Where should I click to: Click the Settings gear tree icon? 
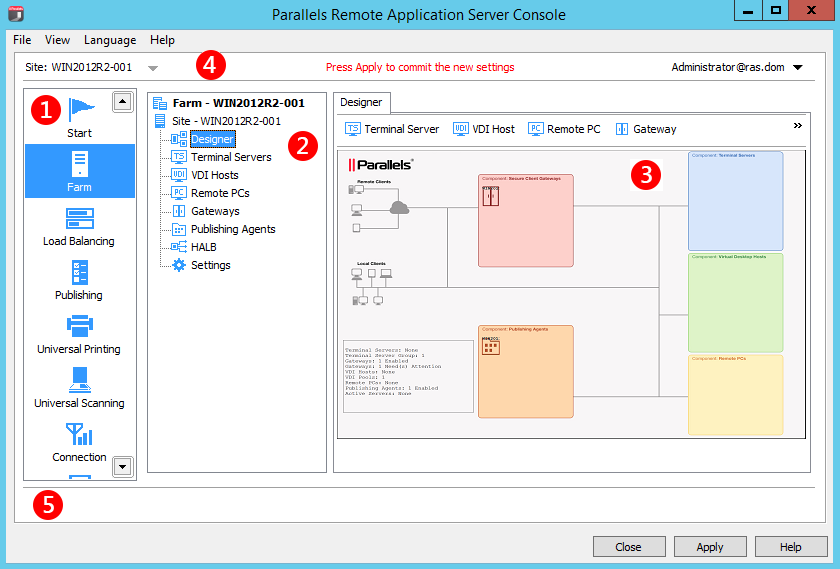[x=179, y=265]
